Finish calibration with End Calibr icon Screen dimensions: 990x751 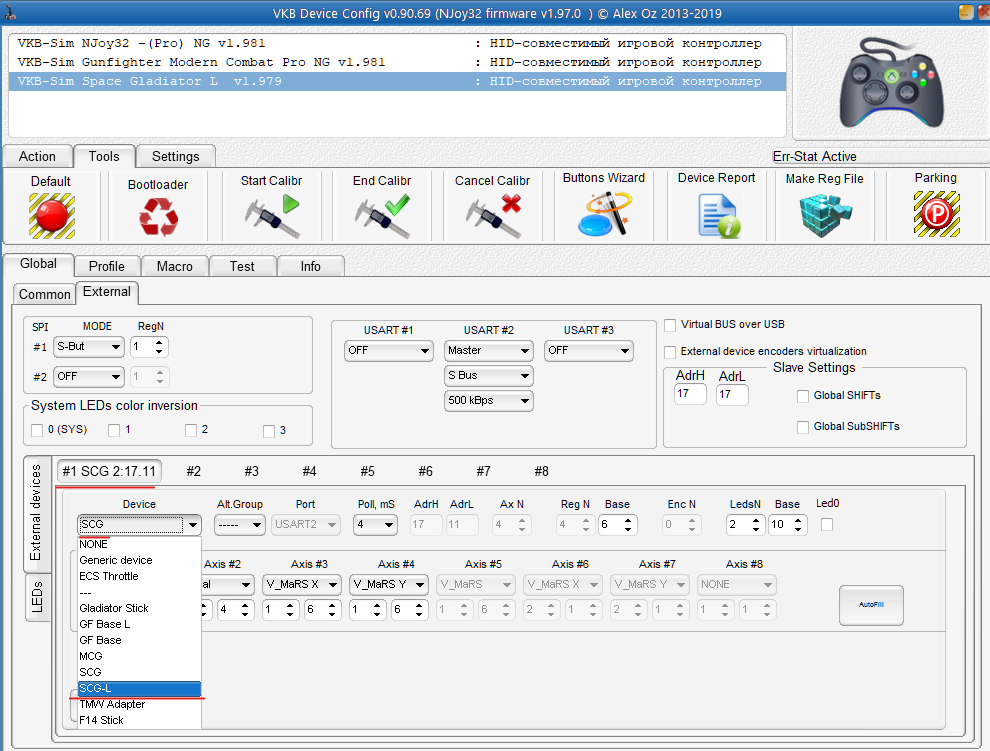(x=383, y=215)
